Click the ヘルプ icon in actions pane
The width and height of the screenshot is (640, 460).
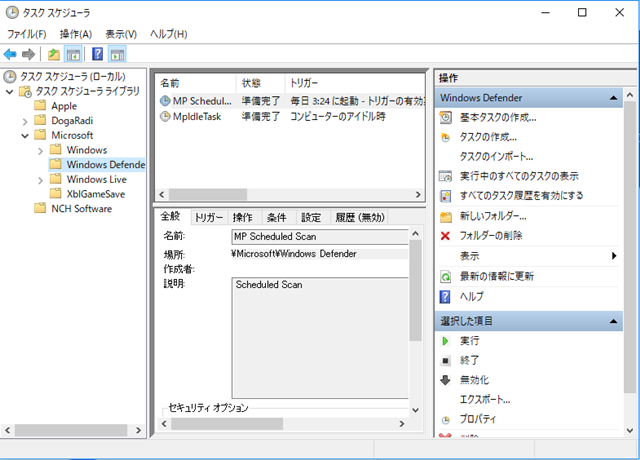[x=445, y=297]
